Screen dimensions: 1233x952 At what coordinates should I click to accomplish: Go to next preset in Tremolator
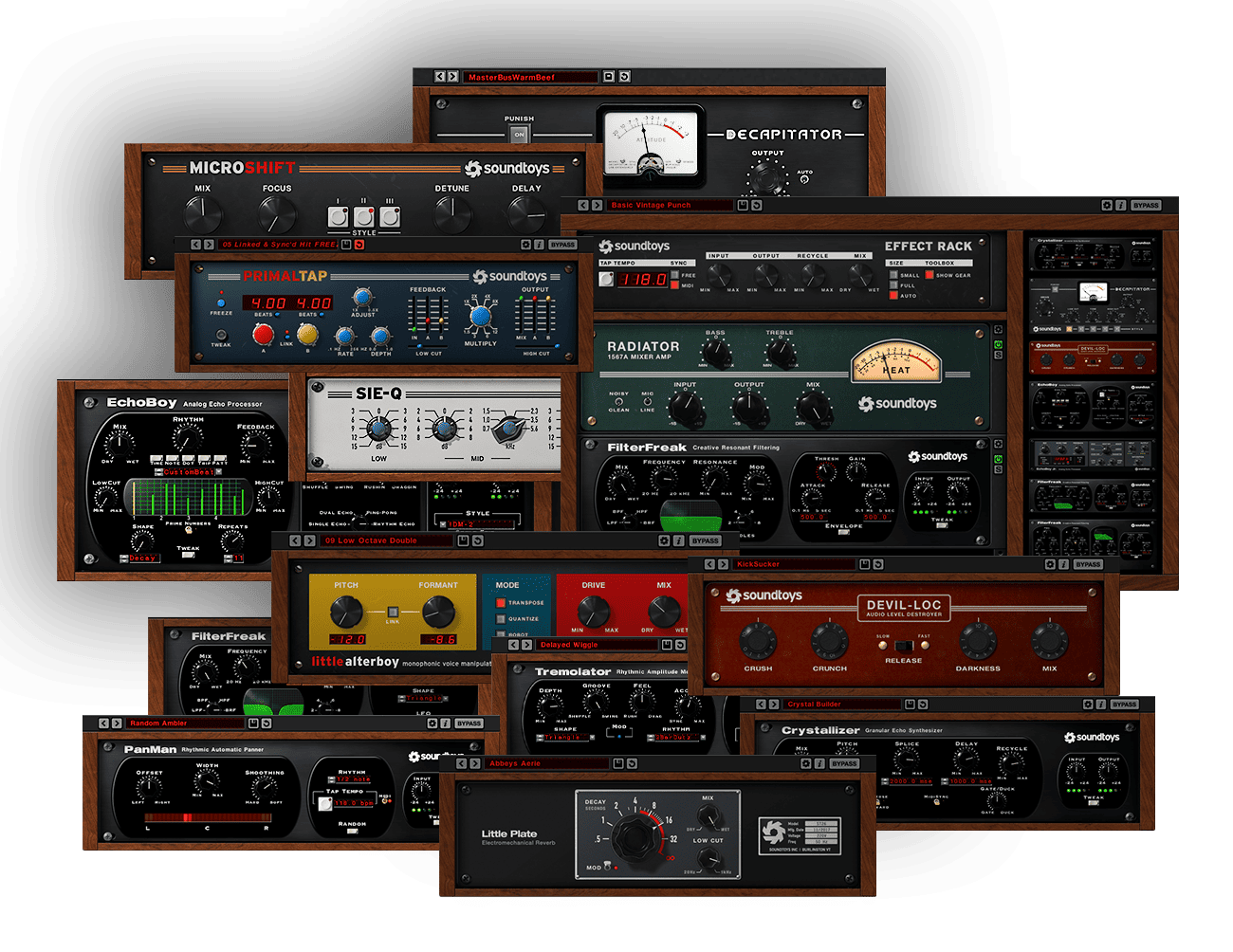coord(527,645)
